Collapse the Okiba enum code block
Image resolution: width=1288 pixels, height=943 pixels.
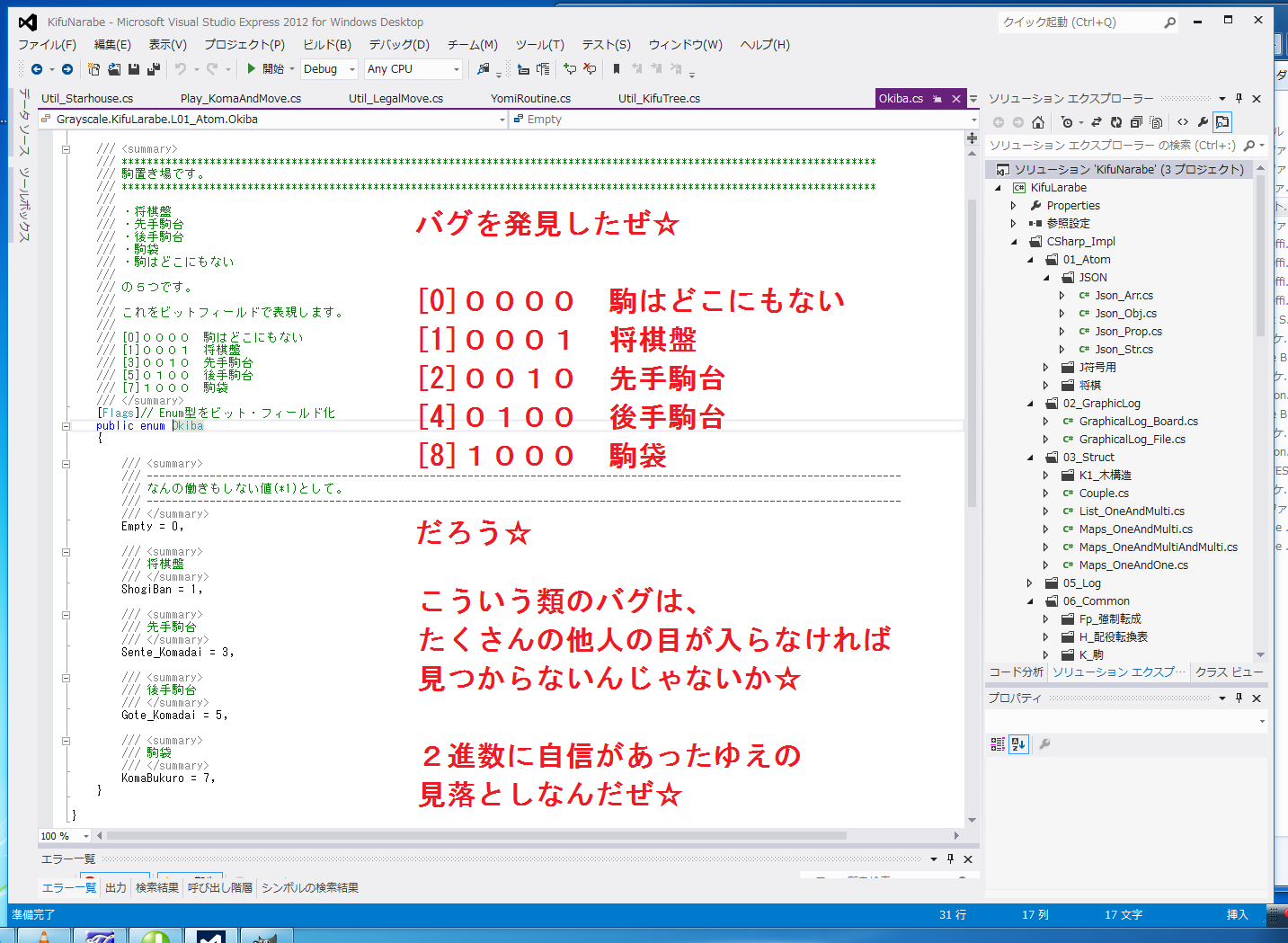(66, 426)
